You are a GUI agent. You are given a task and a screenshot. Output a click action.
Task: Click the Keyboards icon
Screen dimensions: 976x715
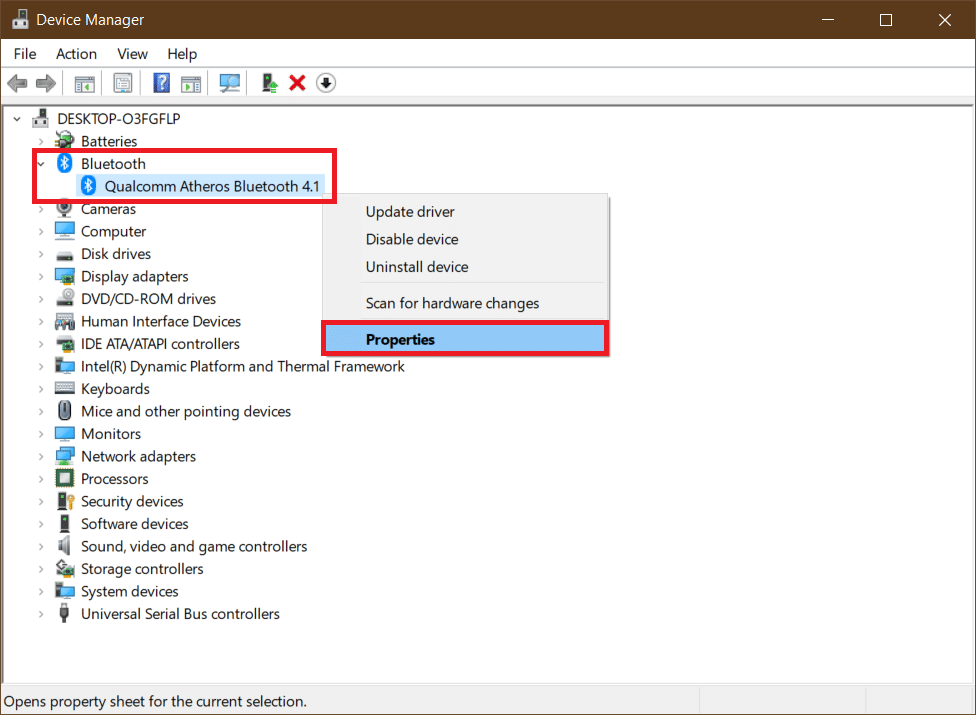65,388
